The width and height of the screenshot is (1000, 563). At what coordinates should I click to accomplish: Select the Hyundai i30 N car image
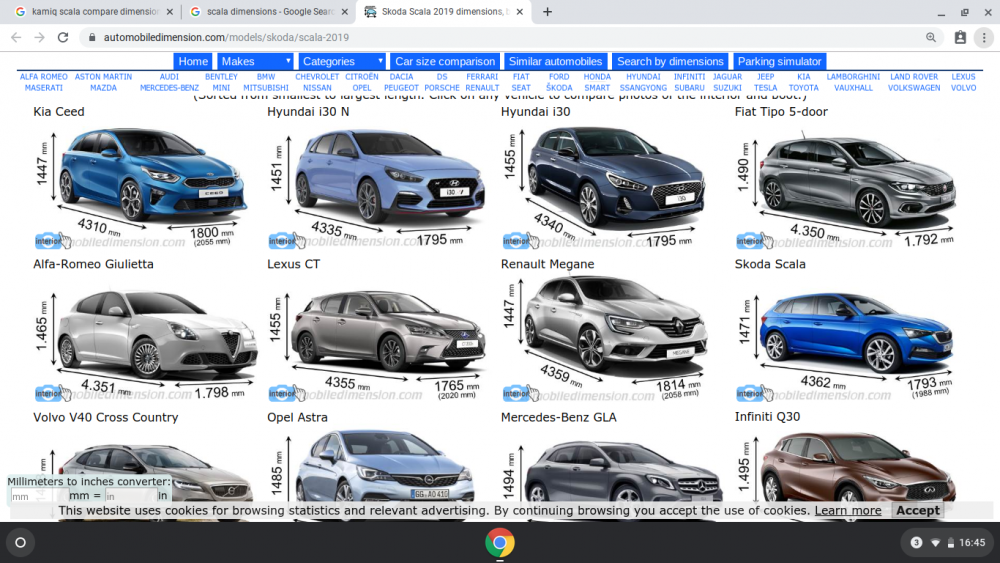click(x=389, y=175)
